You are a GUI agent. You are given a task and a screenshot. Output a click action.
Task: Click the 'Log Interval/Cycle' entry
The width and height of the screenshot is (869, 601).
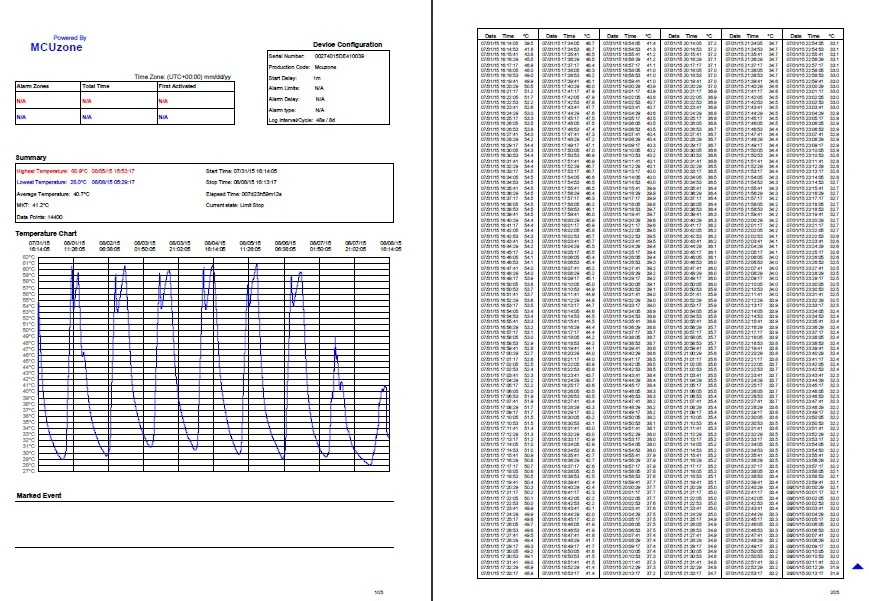[302, 120]
